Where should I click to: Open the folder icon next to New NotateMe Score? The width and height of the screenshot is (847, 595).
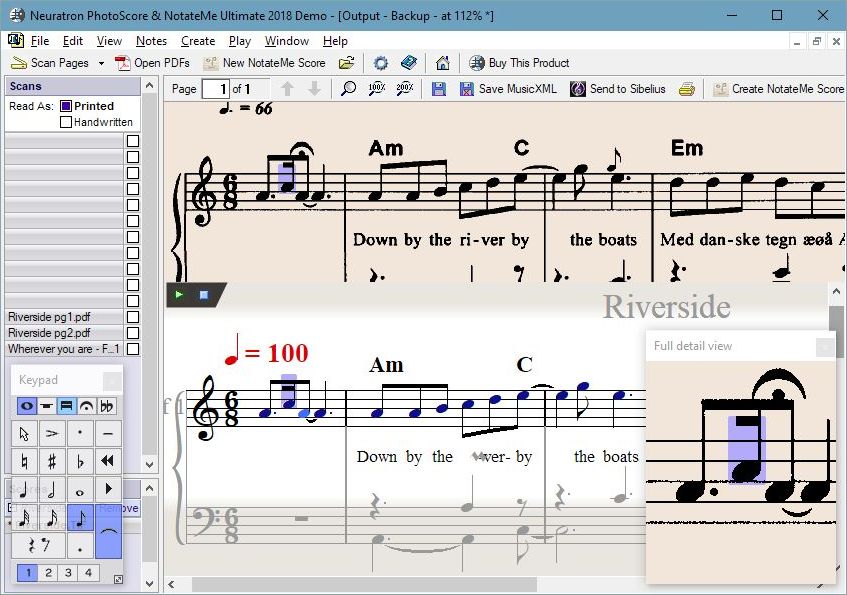[346, 63]
